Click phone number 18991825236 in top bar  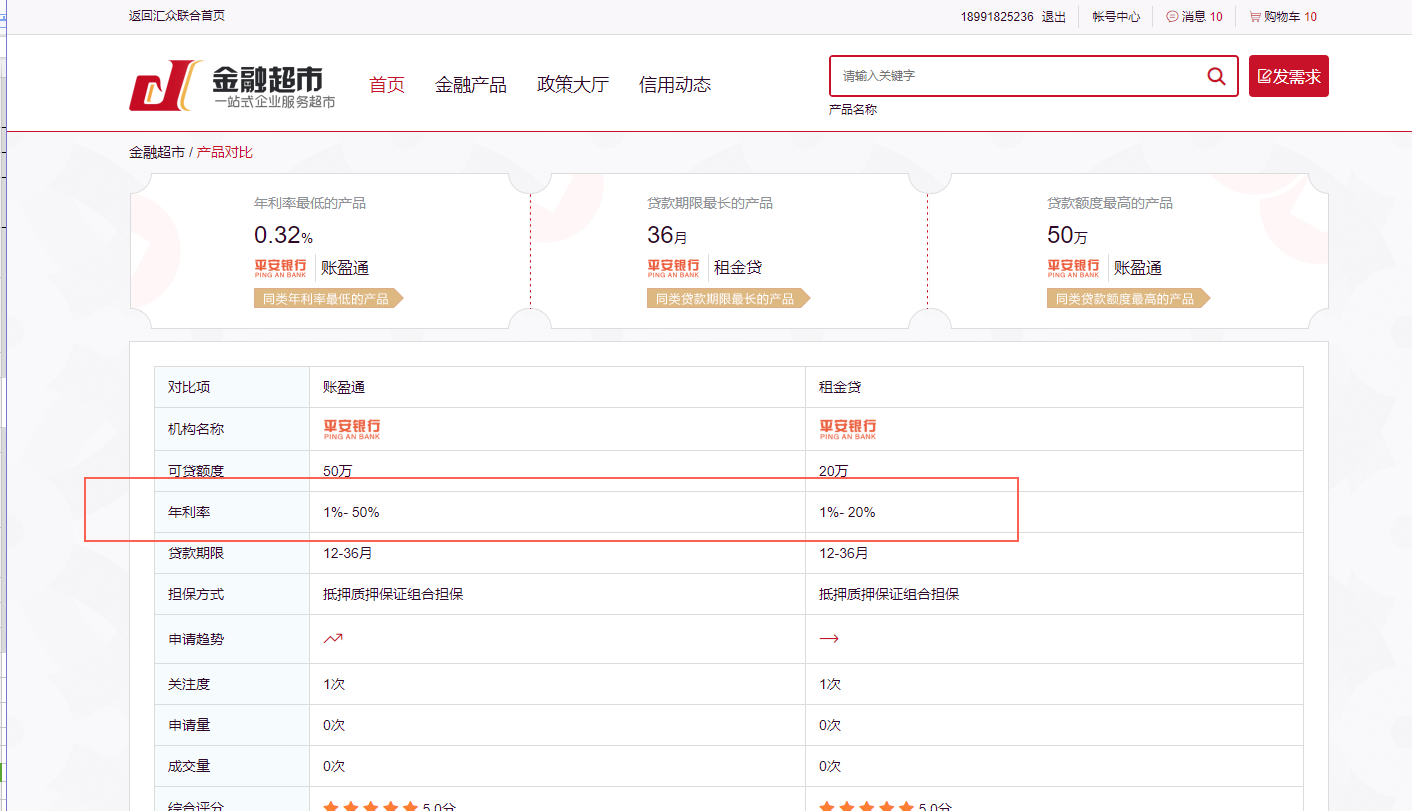[997, 17]
